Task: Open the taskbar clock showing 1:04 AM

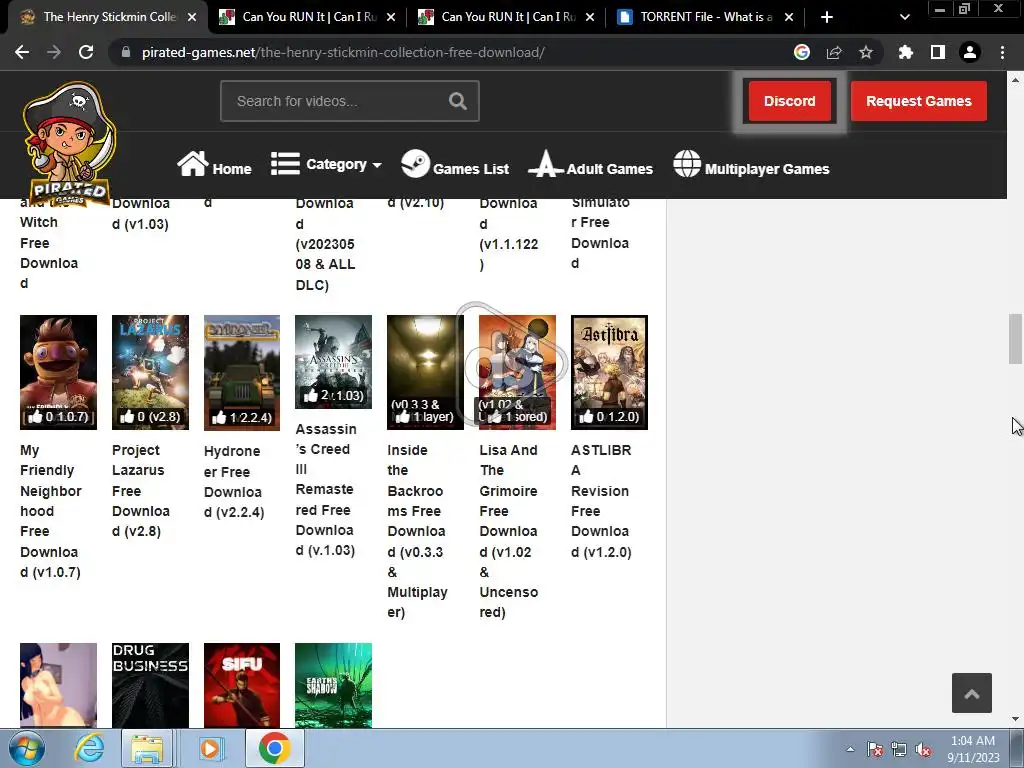Action: (x=973, y=749)
